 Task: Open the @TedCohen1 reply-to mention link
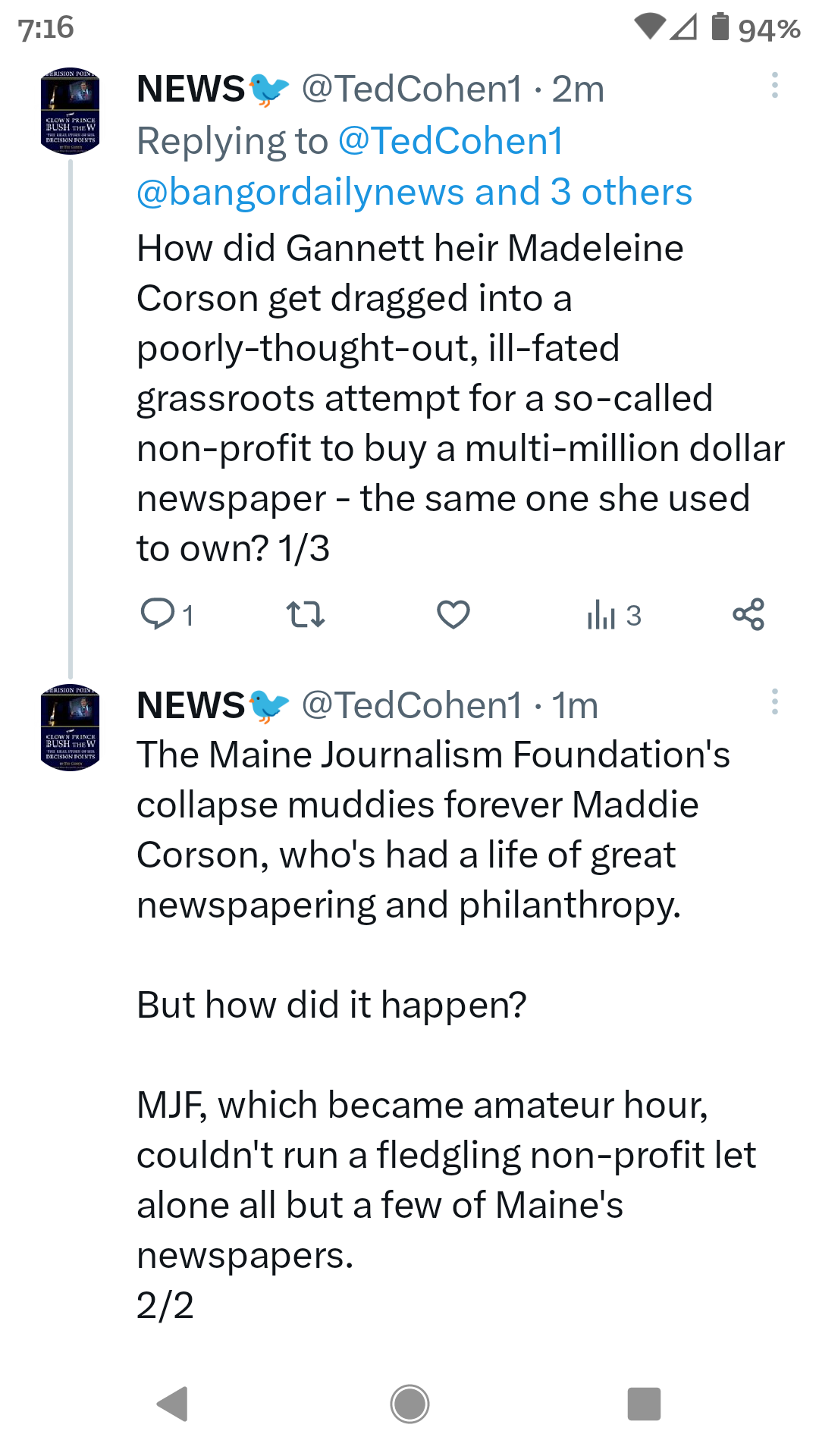tap(450, 141)
